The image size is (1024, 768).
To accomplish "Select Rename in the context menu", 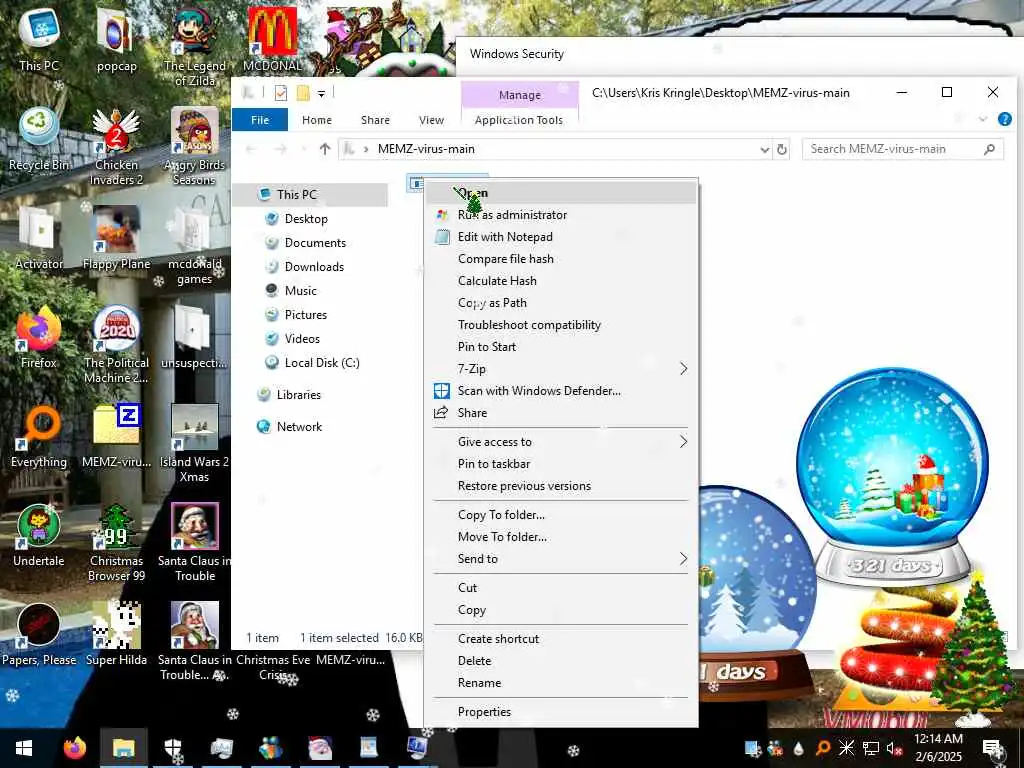I will click(x=562, y=683).
